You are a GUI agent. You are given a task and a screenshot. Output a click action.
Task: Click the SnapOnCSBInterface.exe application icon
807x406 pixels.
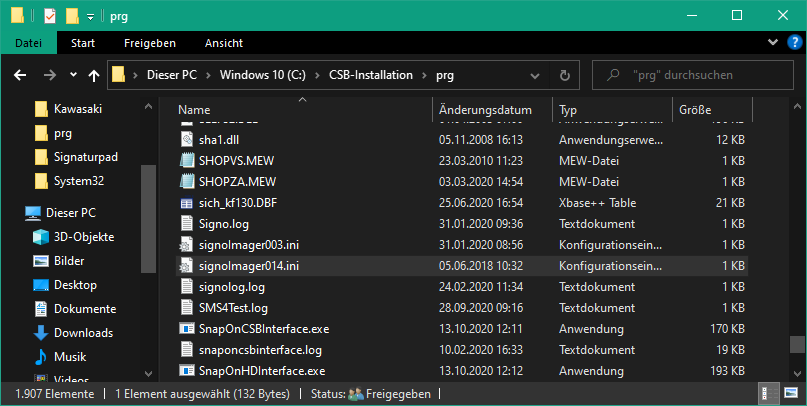click(186, 328)
